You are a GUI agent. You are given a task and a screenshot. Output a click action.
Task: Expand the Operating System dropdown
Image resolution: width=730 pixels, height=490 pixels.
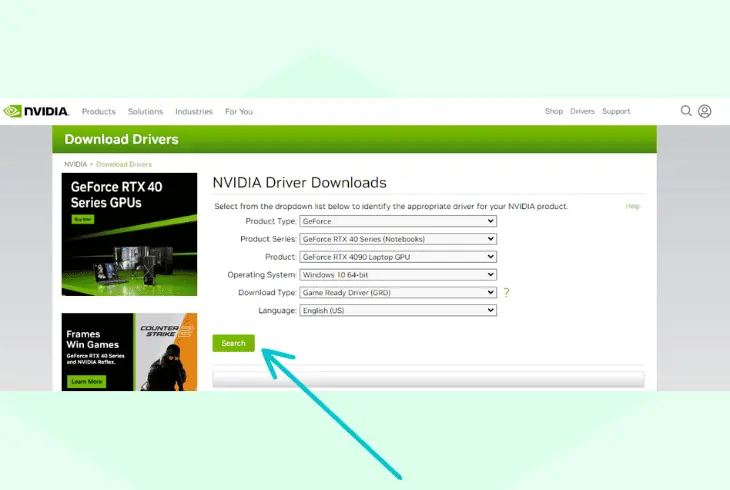click(398, 275)
